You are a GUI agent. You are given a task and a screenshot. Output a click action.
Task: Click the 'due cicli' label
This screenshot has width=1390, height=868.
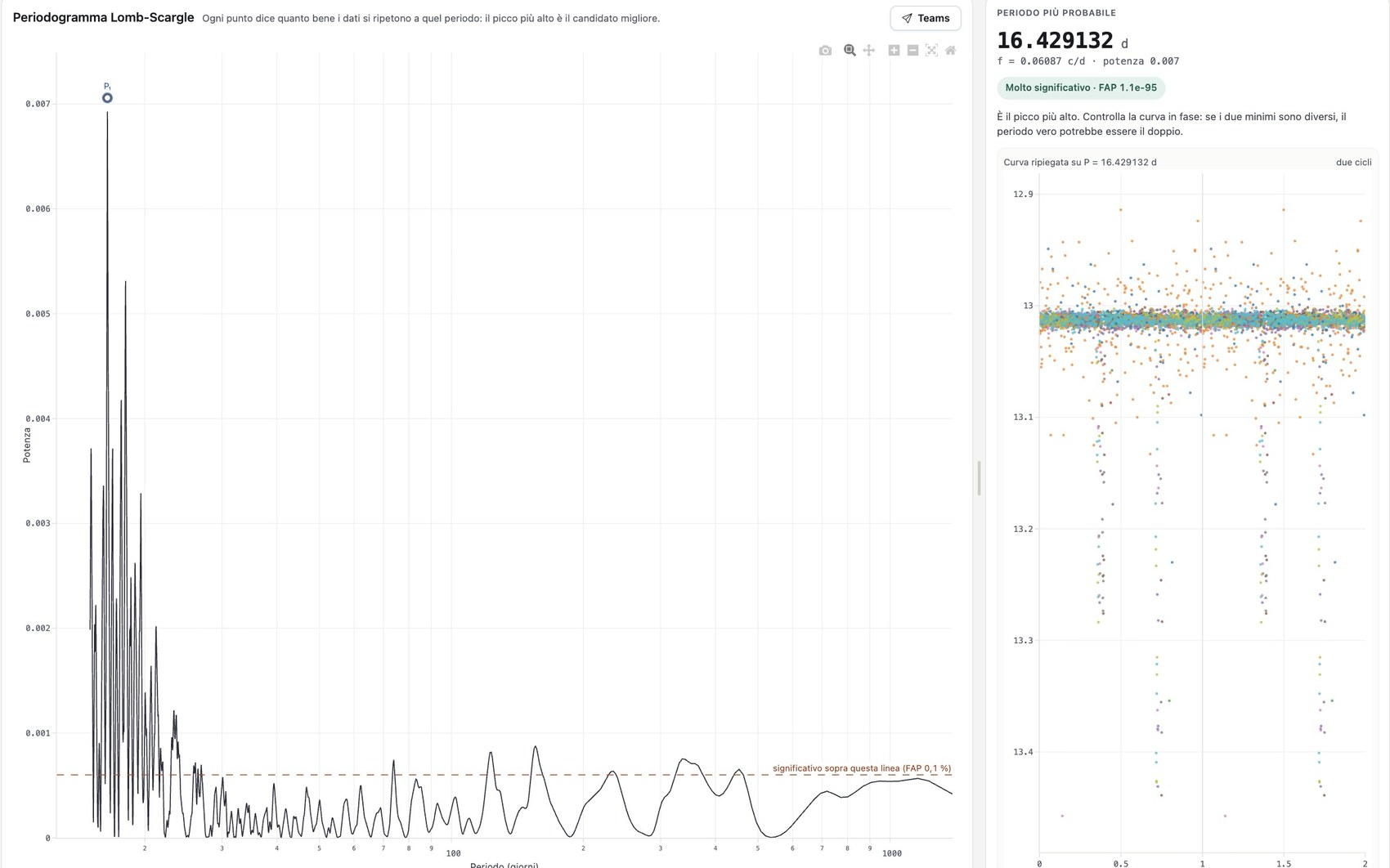(x=1353, y=163)
